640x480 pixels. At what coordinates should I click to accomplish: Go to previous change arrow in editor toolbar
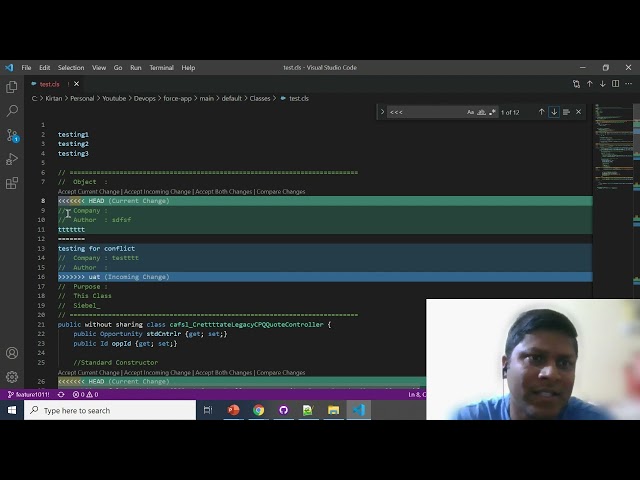point(589,84)
